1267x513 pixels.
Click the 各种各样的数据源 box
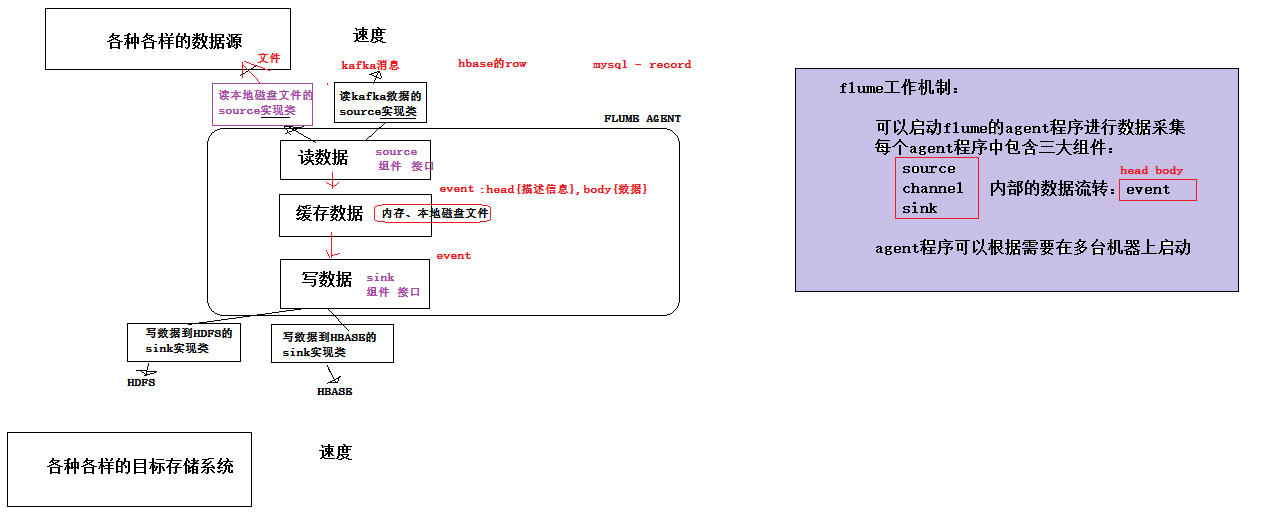point(168,39)
